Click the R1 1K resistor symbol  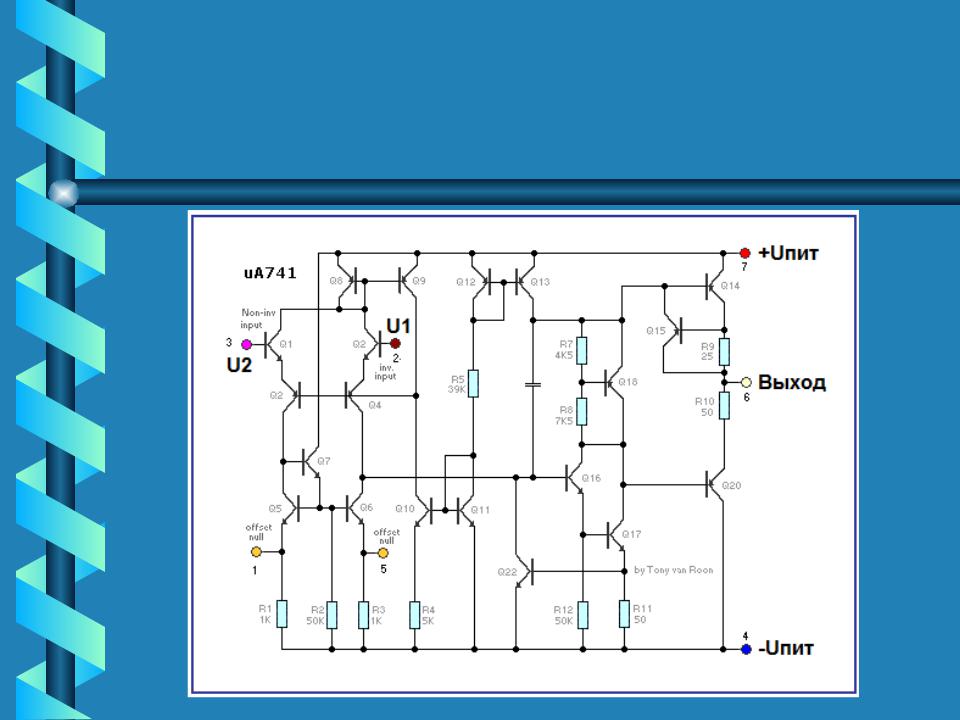click(282, 614)
